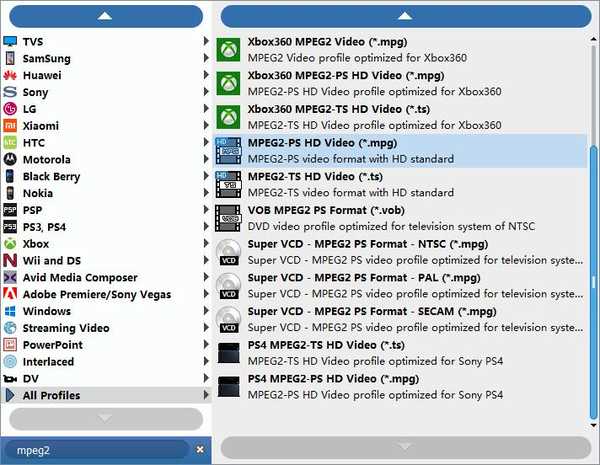Click the PS4 MPEG2-TS HD Video console icon

click(x=228, y=352)
